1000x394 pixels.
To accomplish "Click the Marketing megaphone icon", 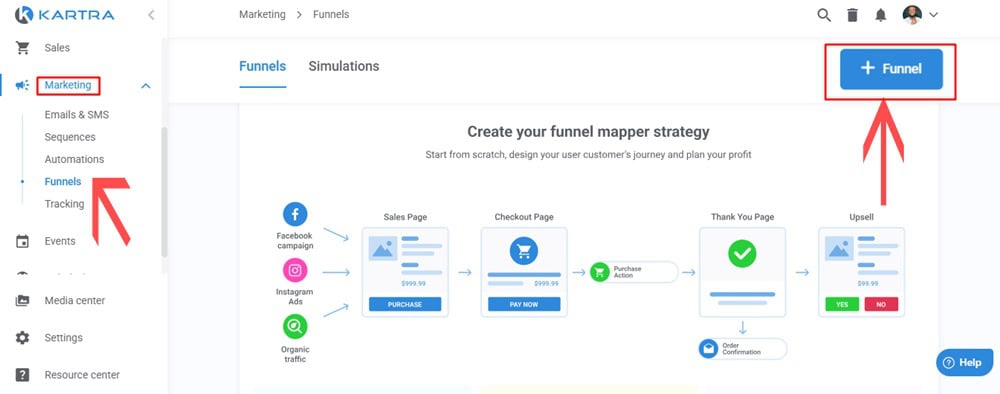I will (x=22, y=85).
